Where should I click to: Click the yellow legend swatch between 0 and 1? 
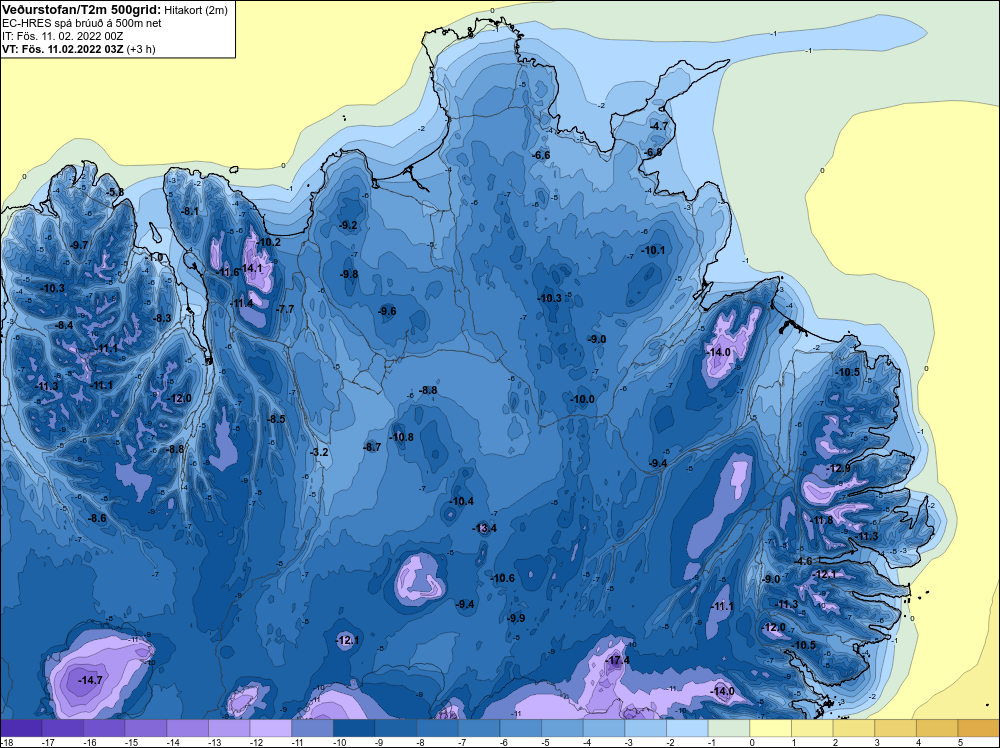coord(770,728)
